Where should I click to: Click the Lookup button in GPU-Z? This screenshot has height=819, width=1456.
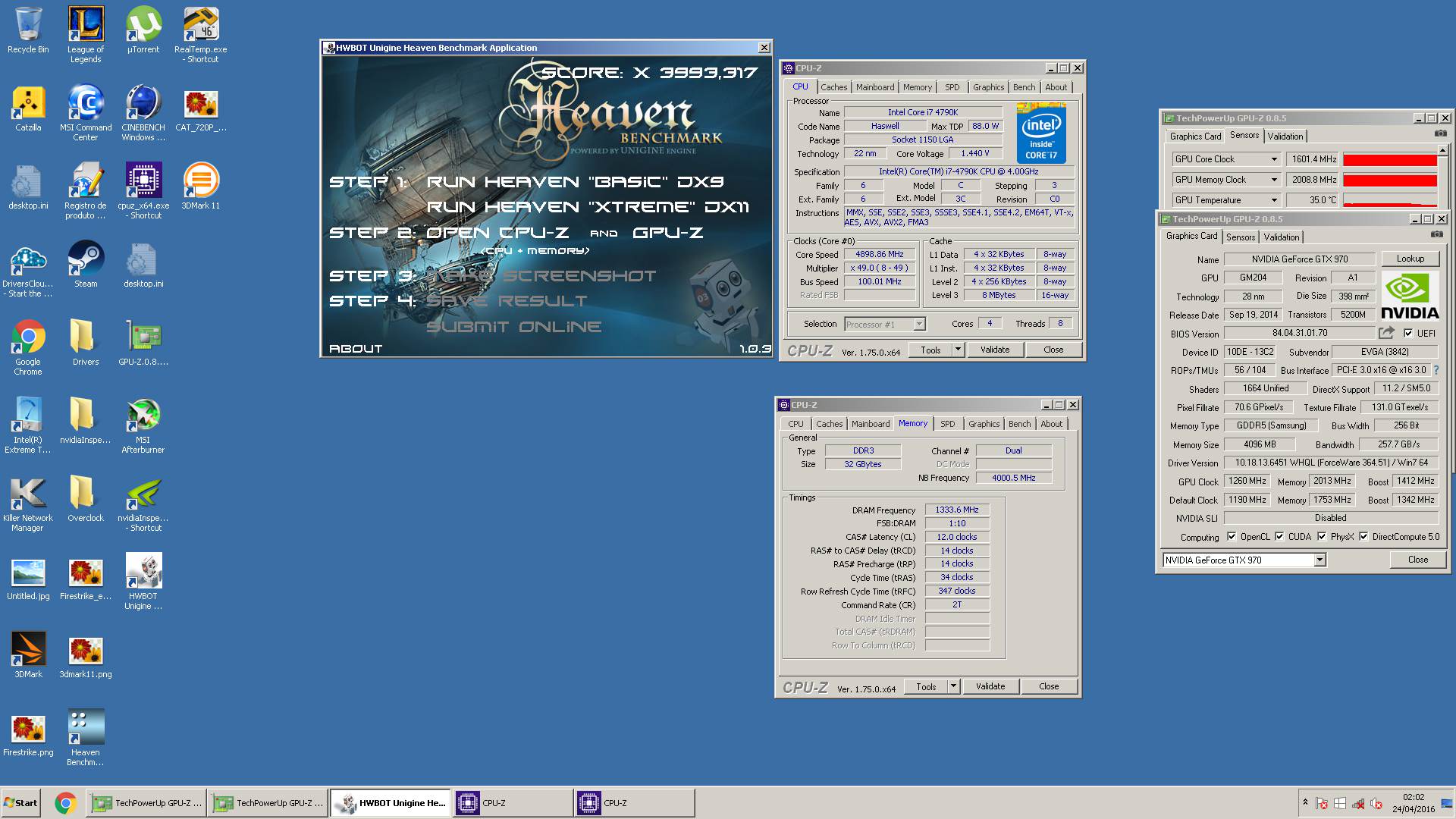[x=1410, y=259]
